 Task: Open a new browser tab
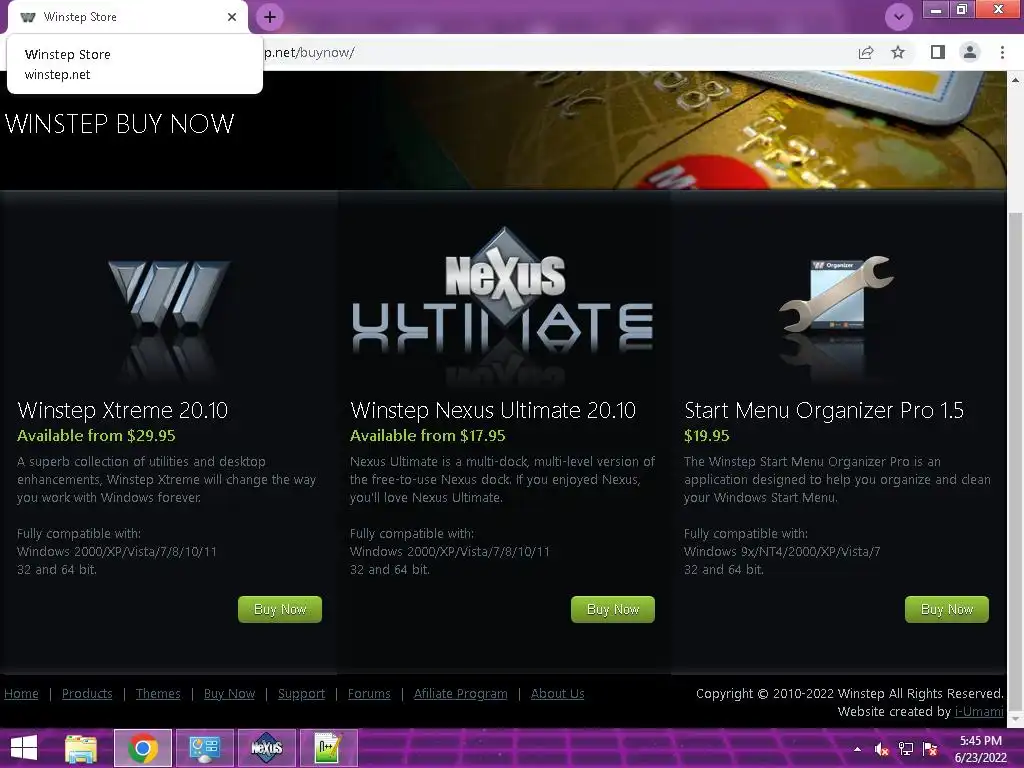270,17
